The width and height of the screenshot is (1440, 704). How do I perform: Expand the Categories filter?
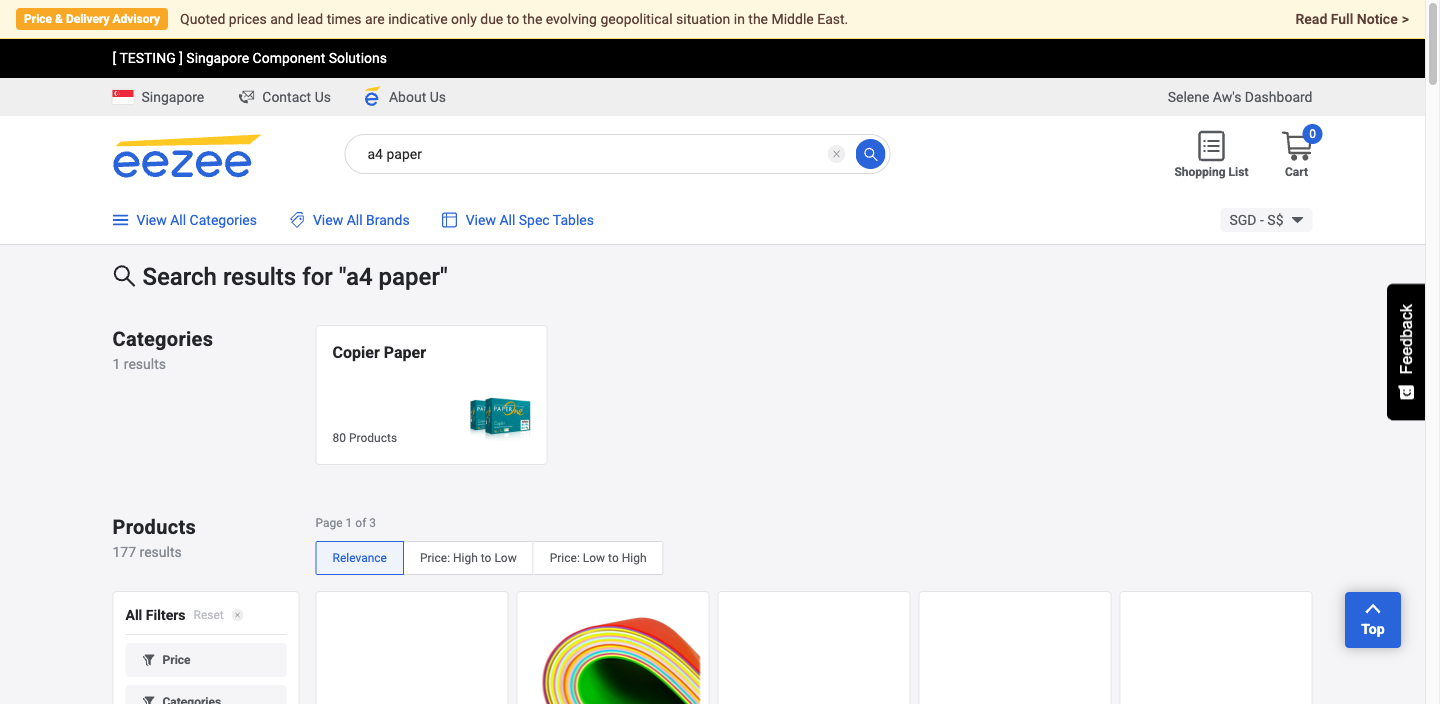(206, 697)
